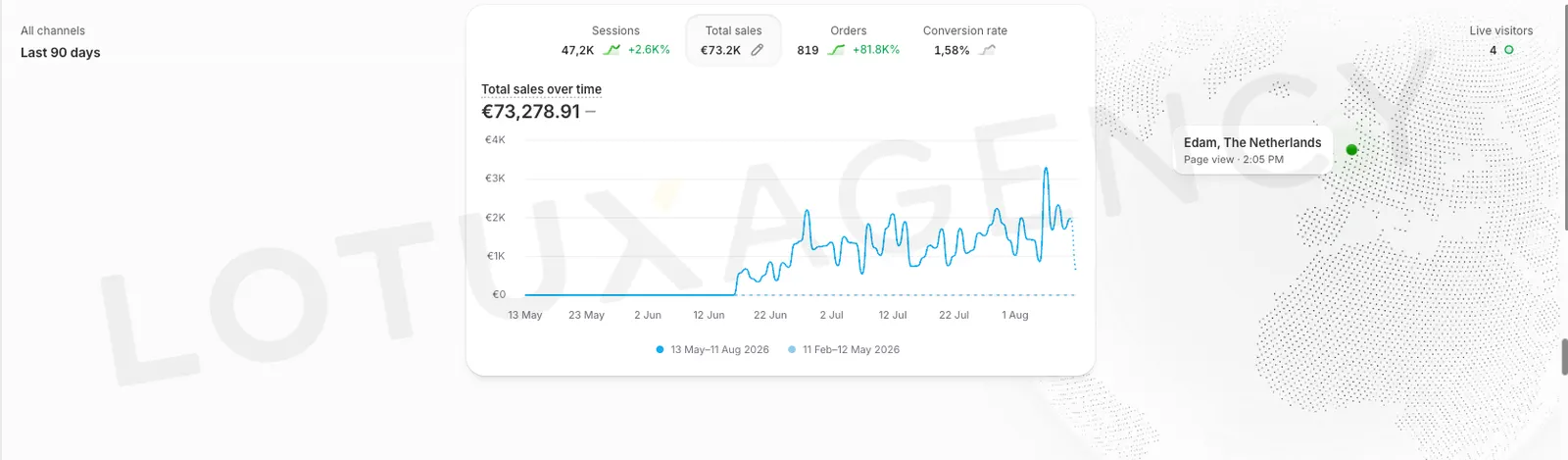The height and width of the screenshot is (460, 1568).
Task: Click the €4K y-axis label
Action: click(x=495, y=139)
